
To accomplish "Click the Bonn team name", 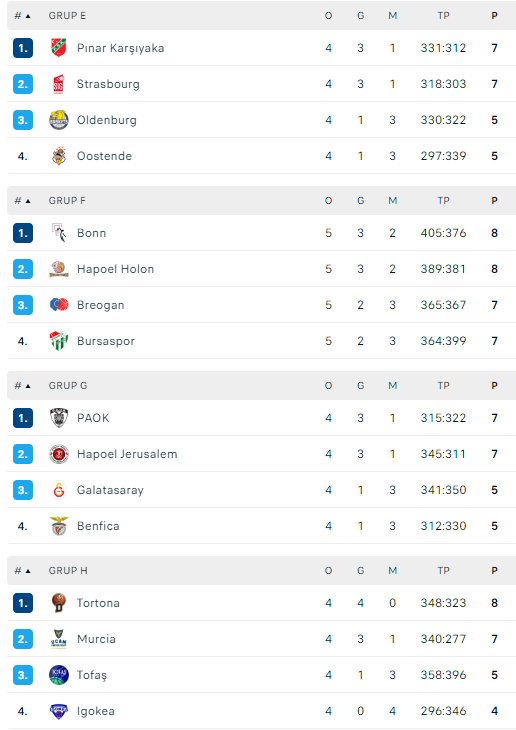I will (92, 233).
